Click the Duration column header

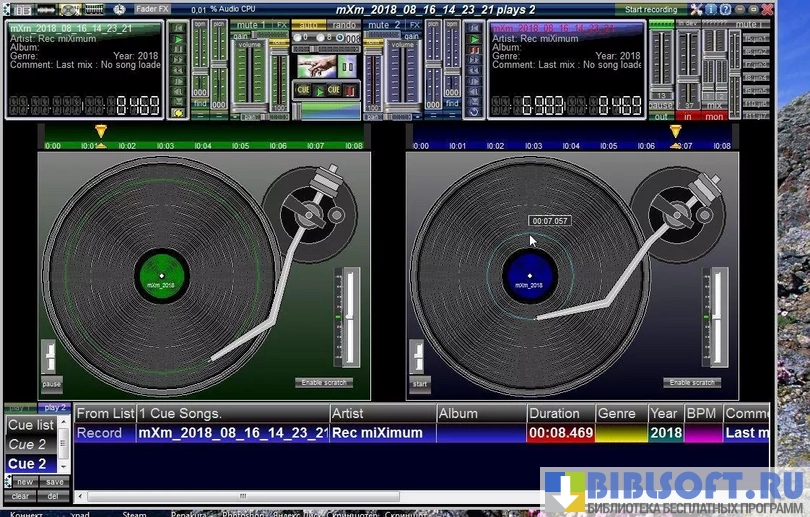point(554,413)
